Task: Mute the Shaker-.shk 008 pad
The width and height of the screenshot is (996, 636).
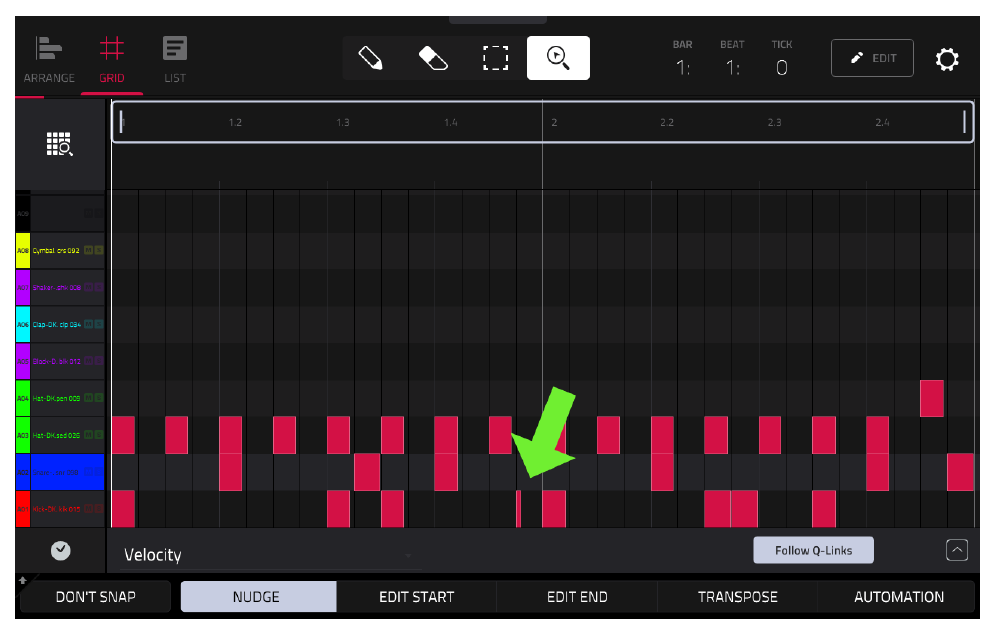Action: (89, 287)
